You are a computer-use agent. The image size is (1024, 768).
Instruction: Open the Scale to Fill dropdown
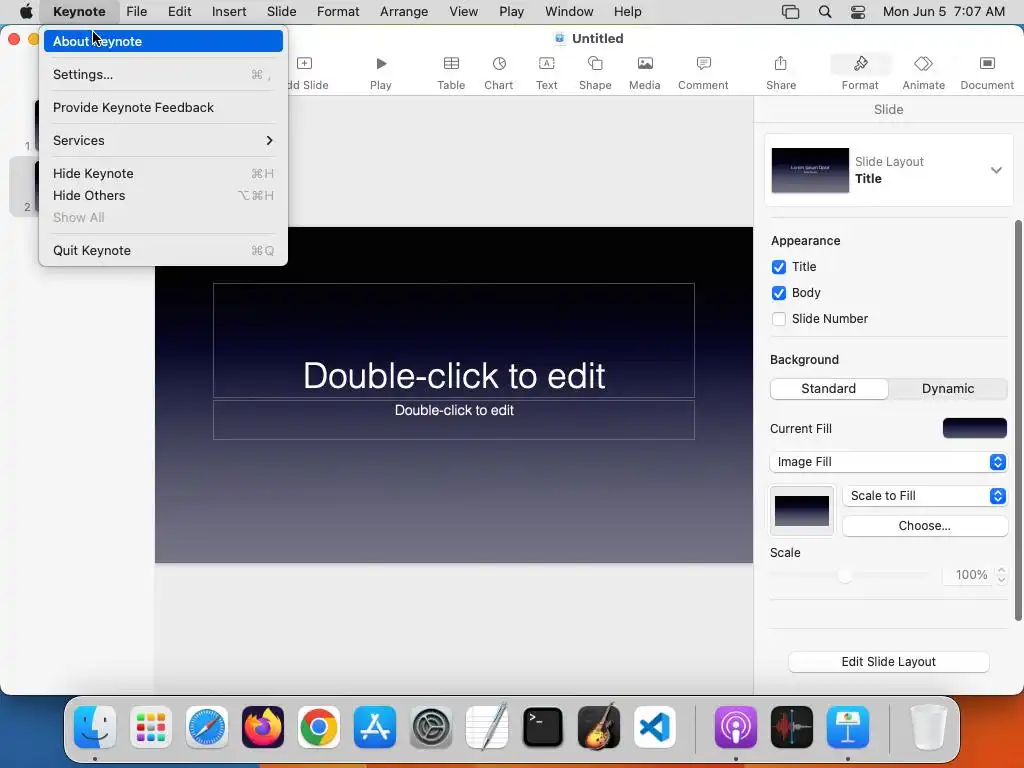click(925, 496)
